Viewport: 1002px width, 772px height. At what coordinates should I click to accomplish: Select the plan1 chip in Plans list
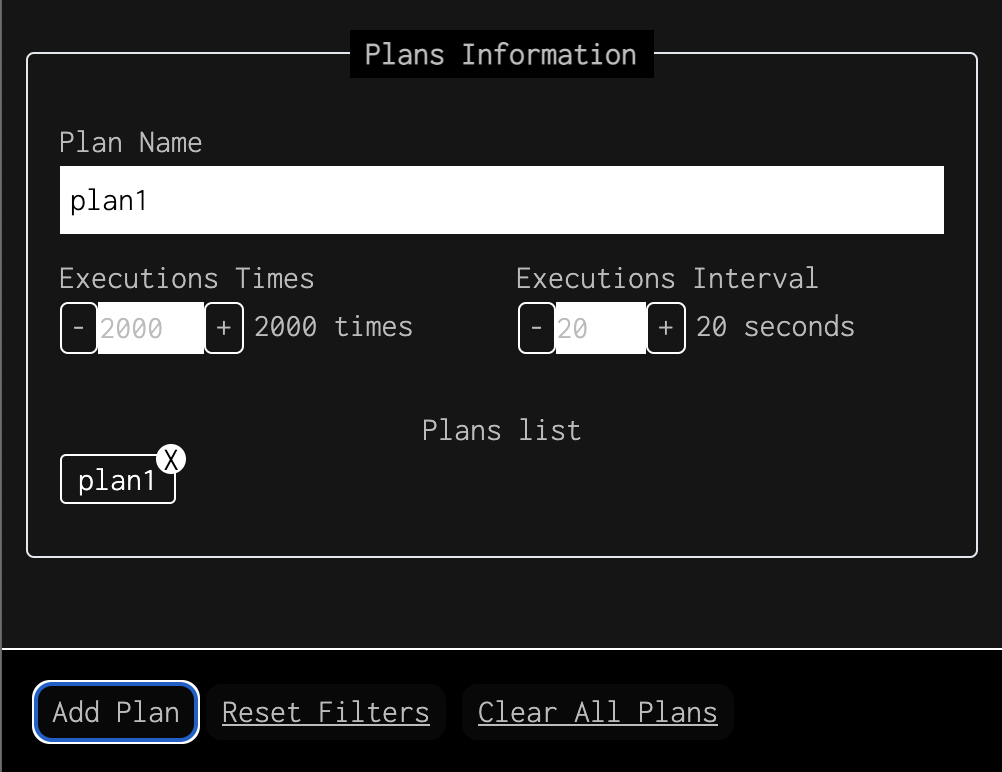pyautogui.click(x=117, y=479)
